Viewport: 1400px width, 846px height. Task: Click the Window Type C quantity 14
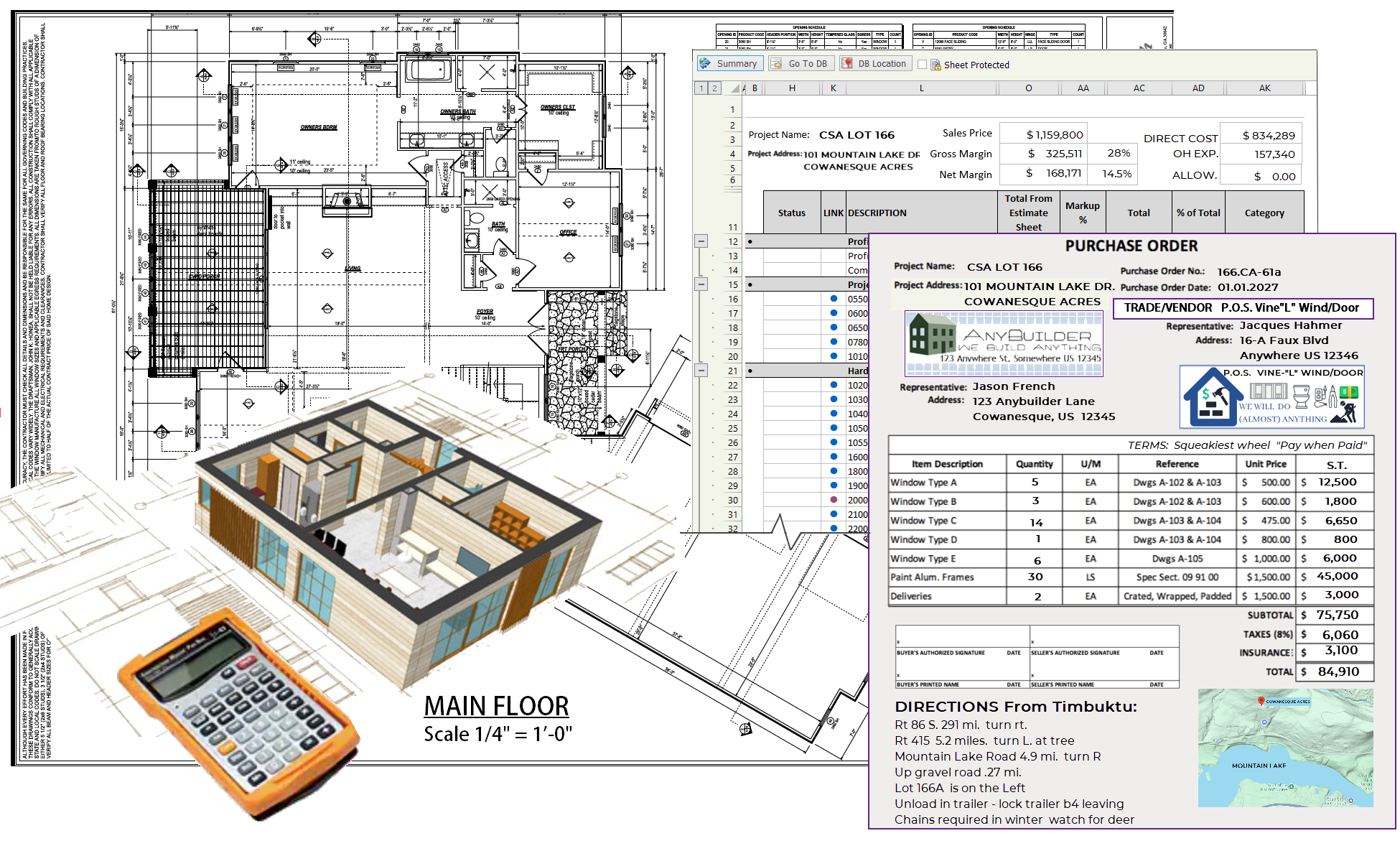(x=1035, y=521)
